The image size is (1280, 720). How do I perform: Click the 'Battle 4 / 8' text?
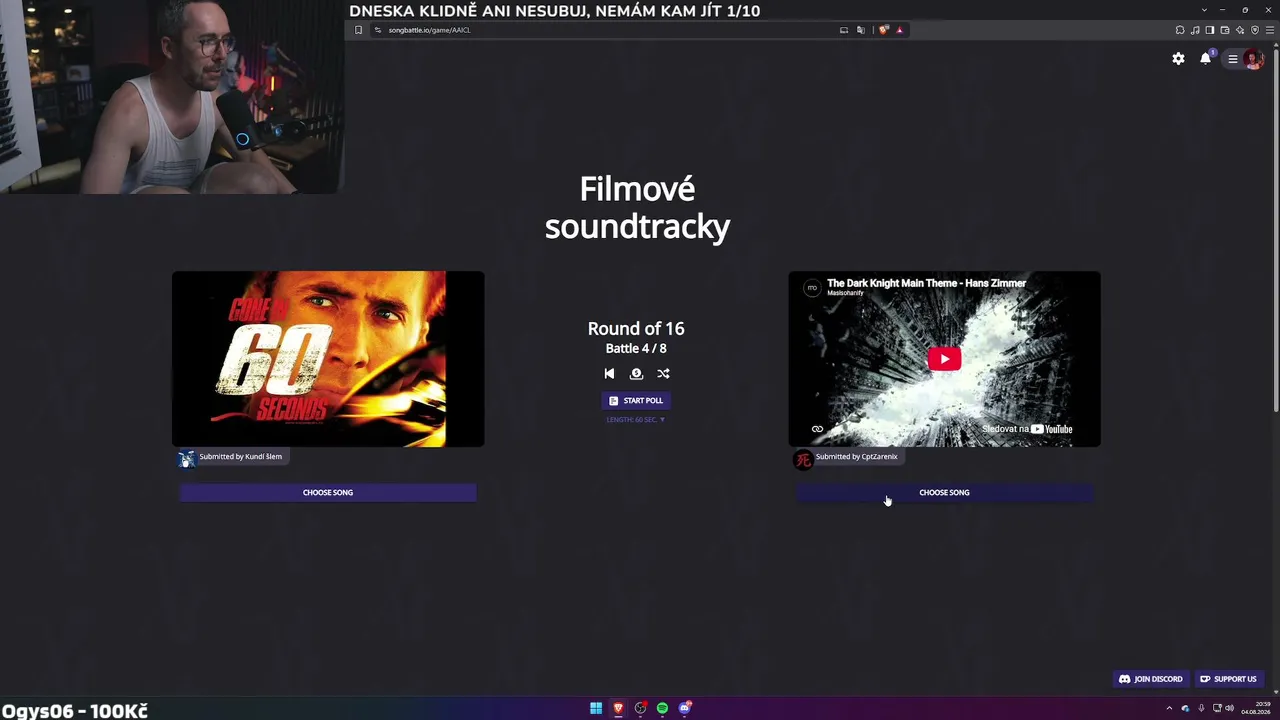coord(636,348)
